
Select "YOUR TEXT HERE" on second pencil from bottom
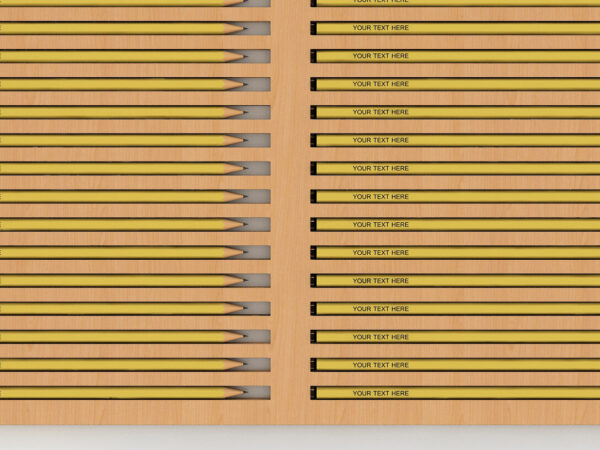pos(380,365)
